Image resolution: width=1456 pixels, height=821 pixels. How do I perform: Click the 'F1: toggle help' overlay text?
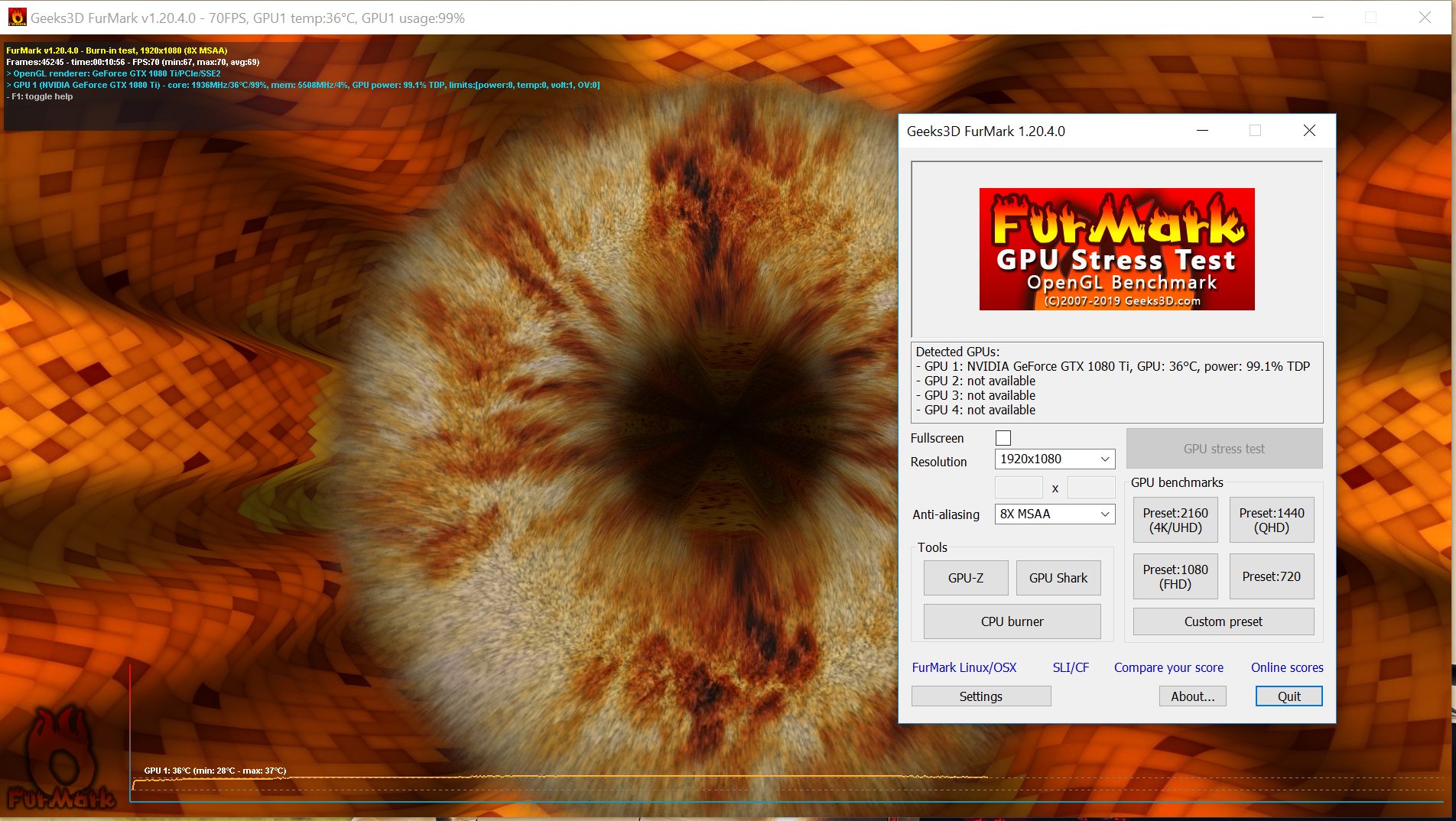pyautogui.click(x=40, y=96)
